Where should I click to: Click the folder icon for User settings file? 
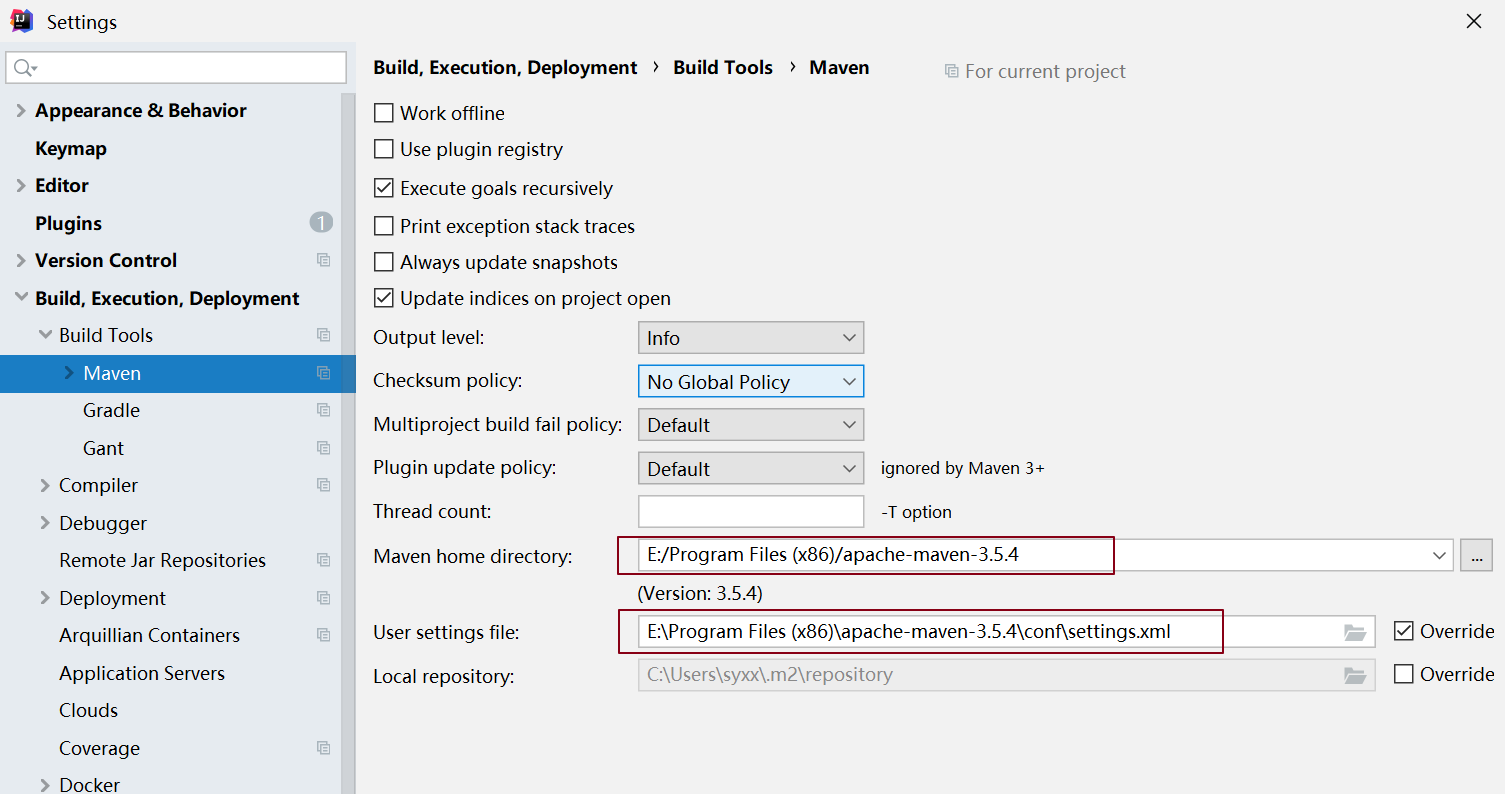(1355, 632)
